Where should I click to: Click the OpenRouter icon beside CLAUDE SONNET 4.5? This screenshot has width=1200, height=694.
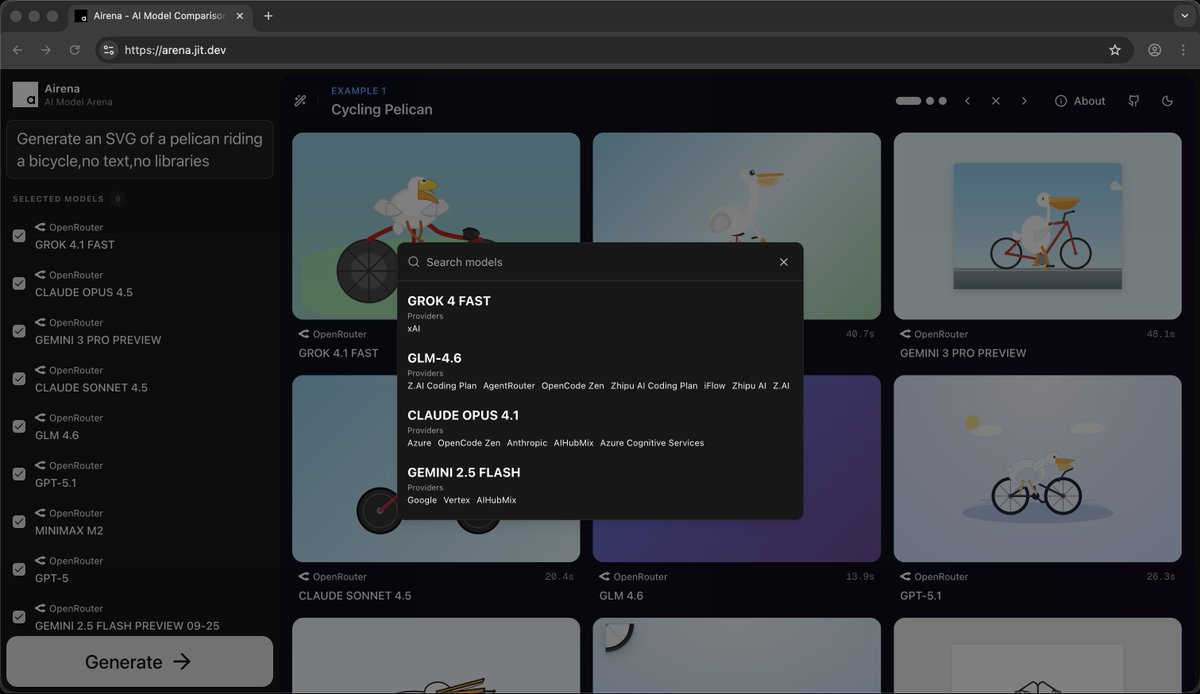(306, 576)
